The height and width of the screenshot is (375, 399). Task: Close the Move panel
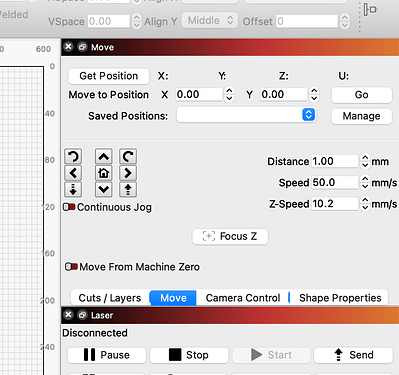click(68, 47)
